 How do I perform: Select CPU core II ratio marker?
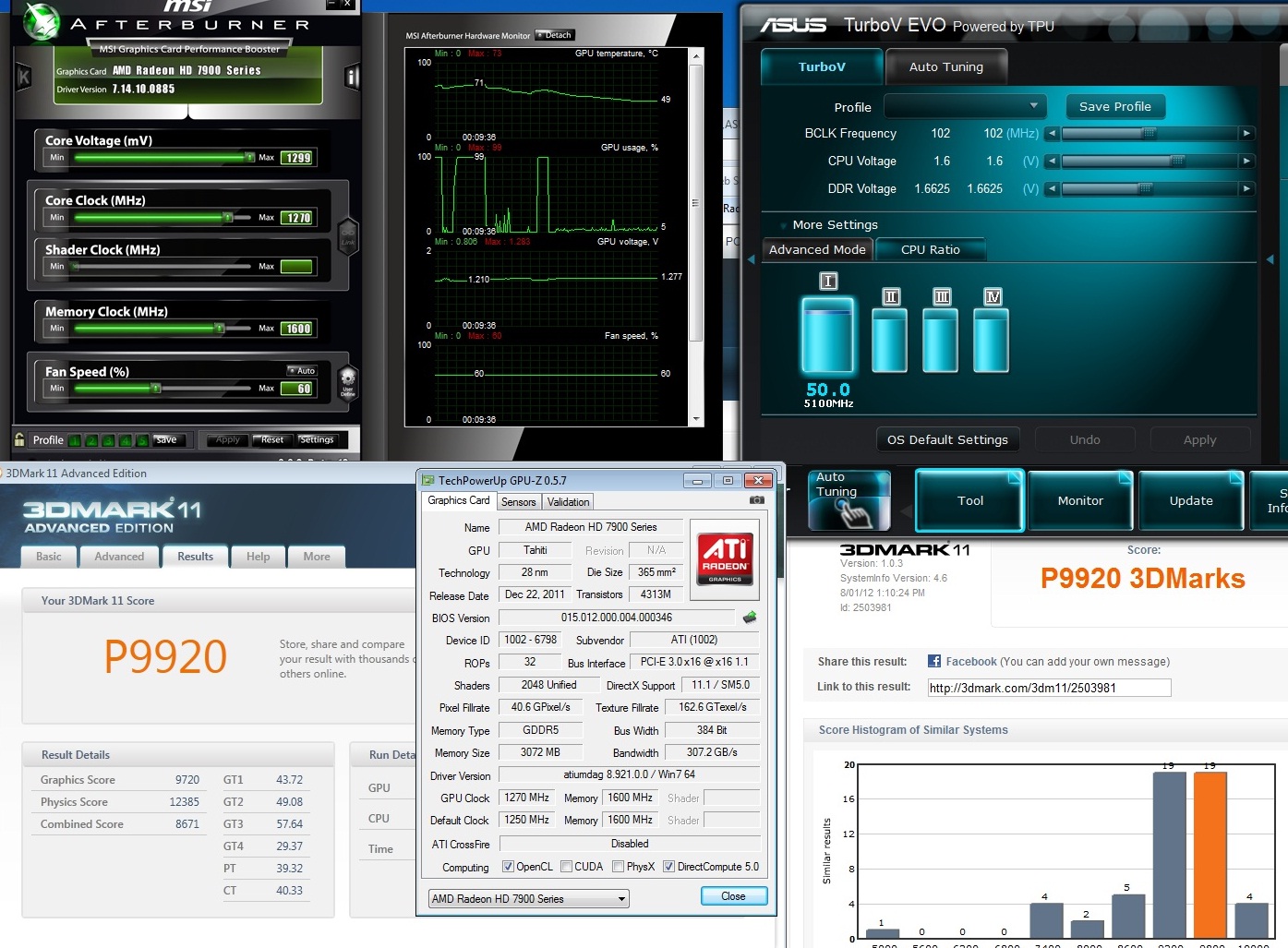pos(891,296)
